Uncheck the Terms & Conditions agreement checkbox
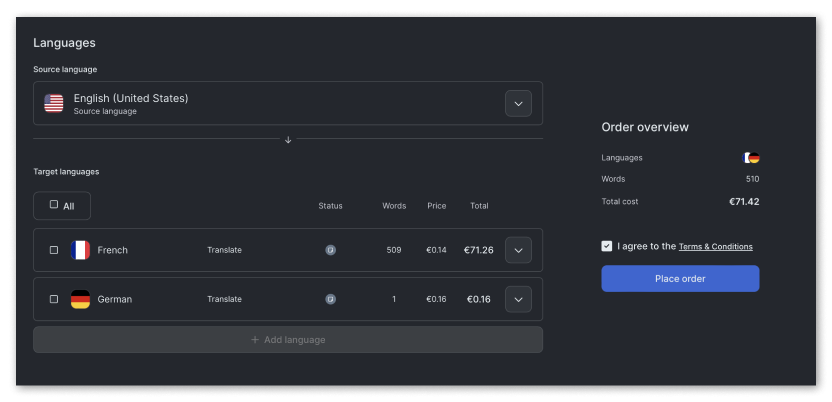The height and width of the screenshot is (402, 832). point(606,246)
